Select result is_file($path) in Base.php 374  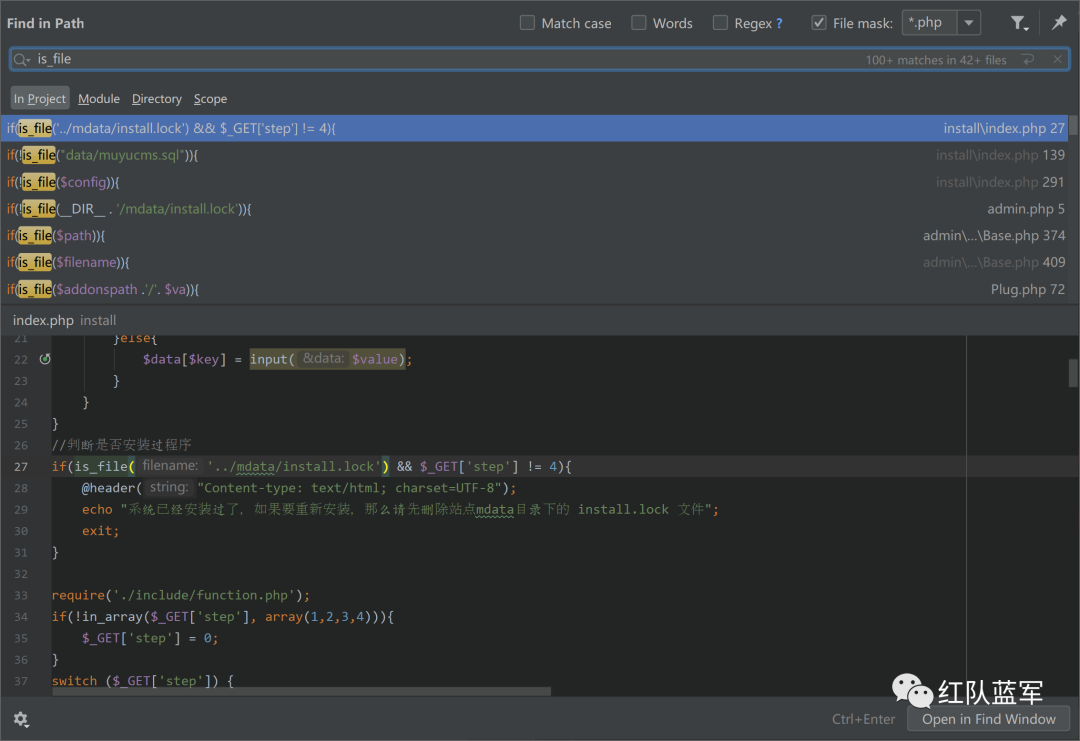[534, 236]
